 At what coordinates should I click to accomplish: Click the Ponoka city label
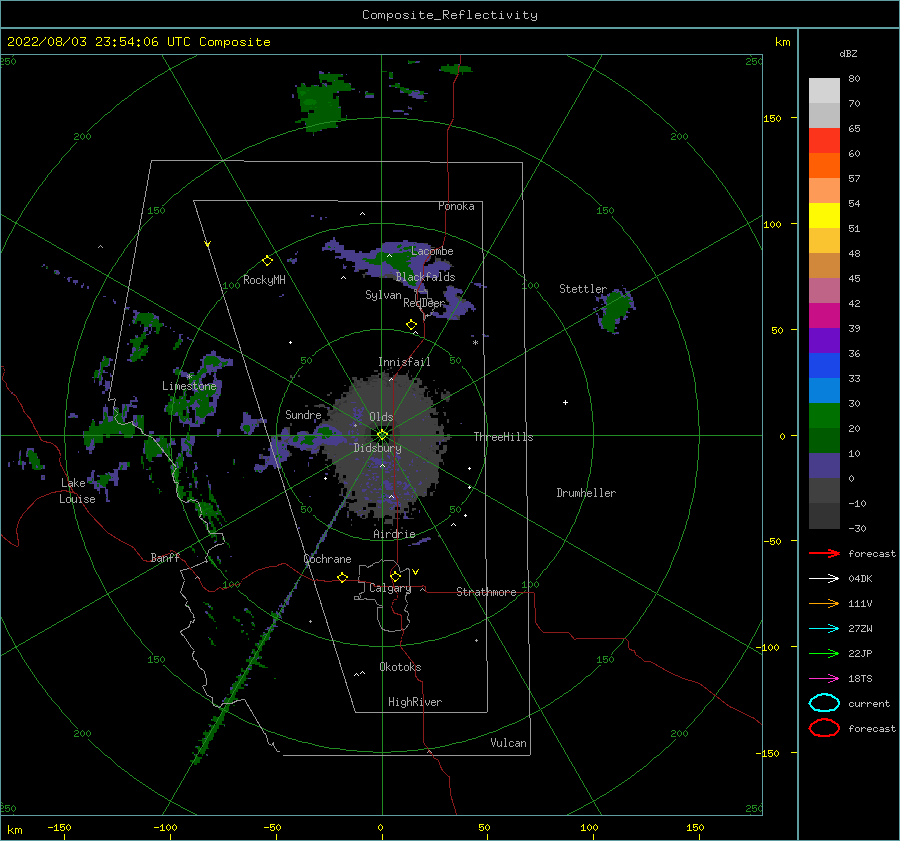tap(456, 206)
